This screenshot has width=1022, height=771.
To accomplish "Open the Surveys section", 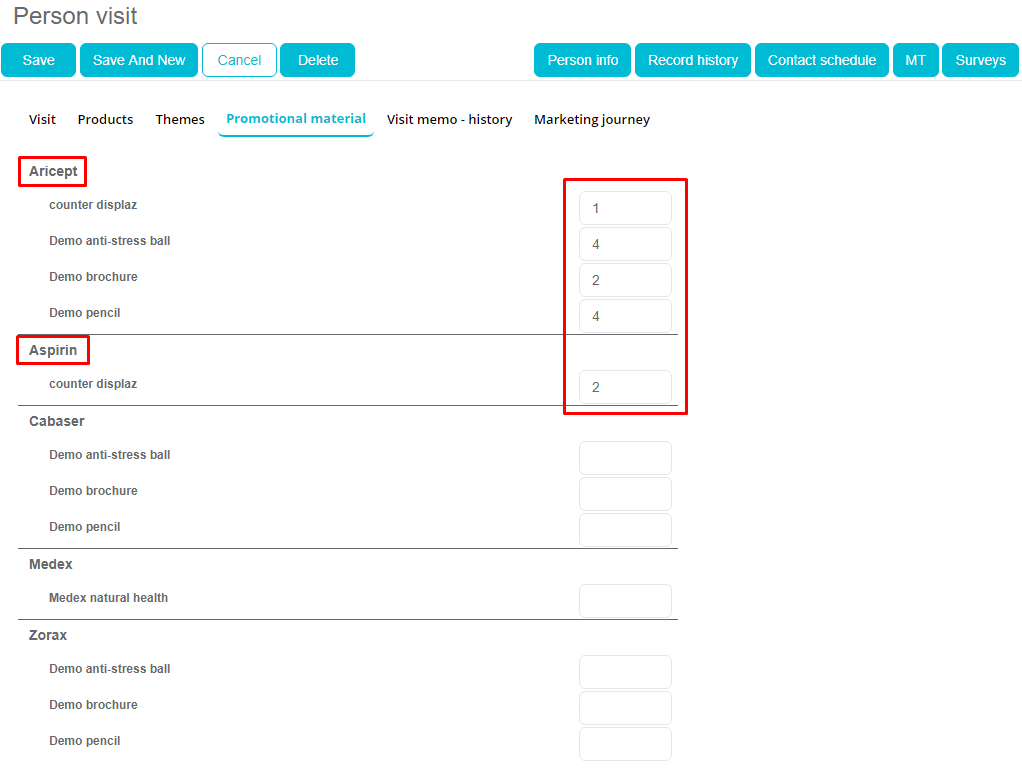I will coord(979,60).
